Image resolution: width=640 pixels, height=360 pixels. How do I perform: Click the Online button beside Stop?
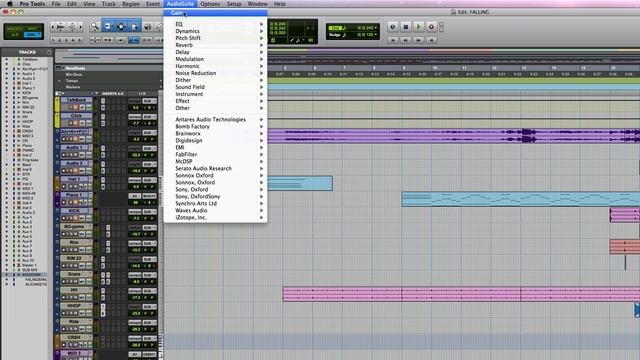pos(393,27)
